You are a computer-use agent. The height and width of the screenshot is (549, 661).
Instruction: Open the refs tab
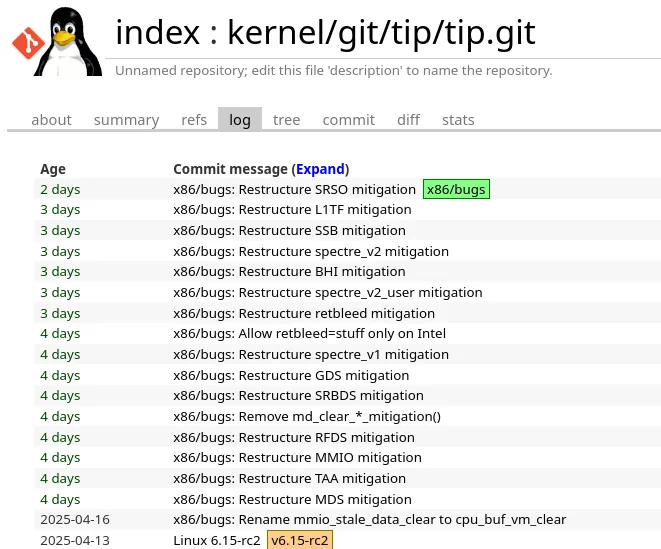point(194,120)
